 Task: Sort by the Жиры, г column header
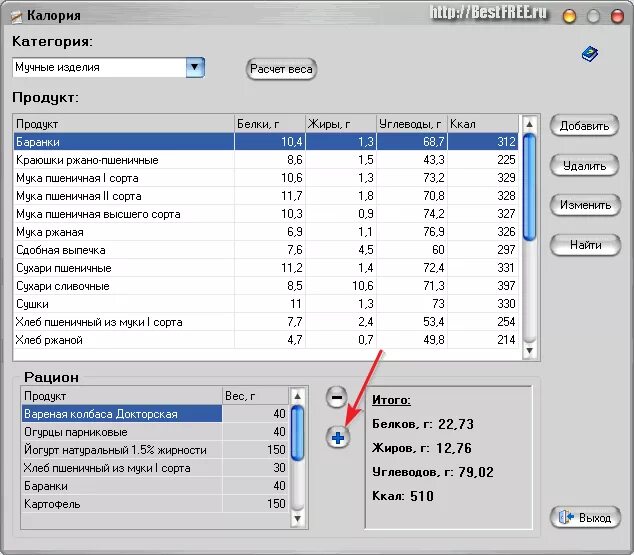tap(341, 124)
